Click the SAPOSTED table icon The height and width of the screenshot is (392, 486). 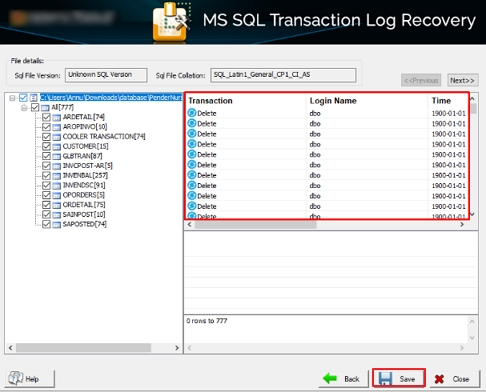57,224
